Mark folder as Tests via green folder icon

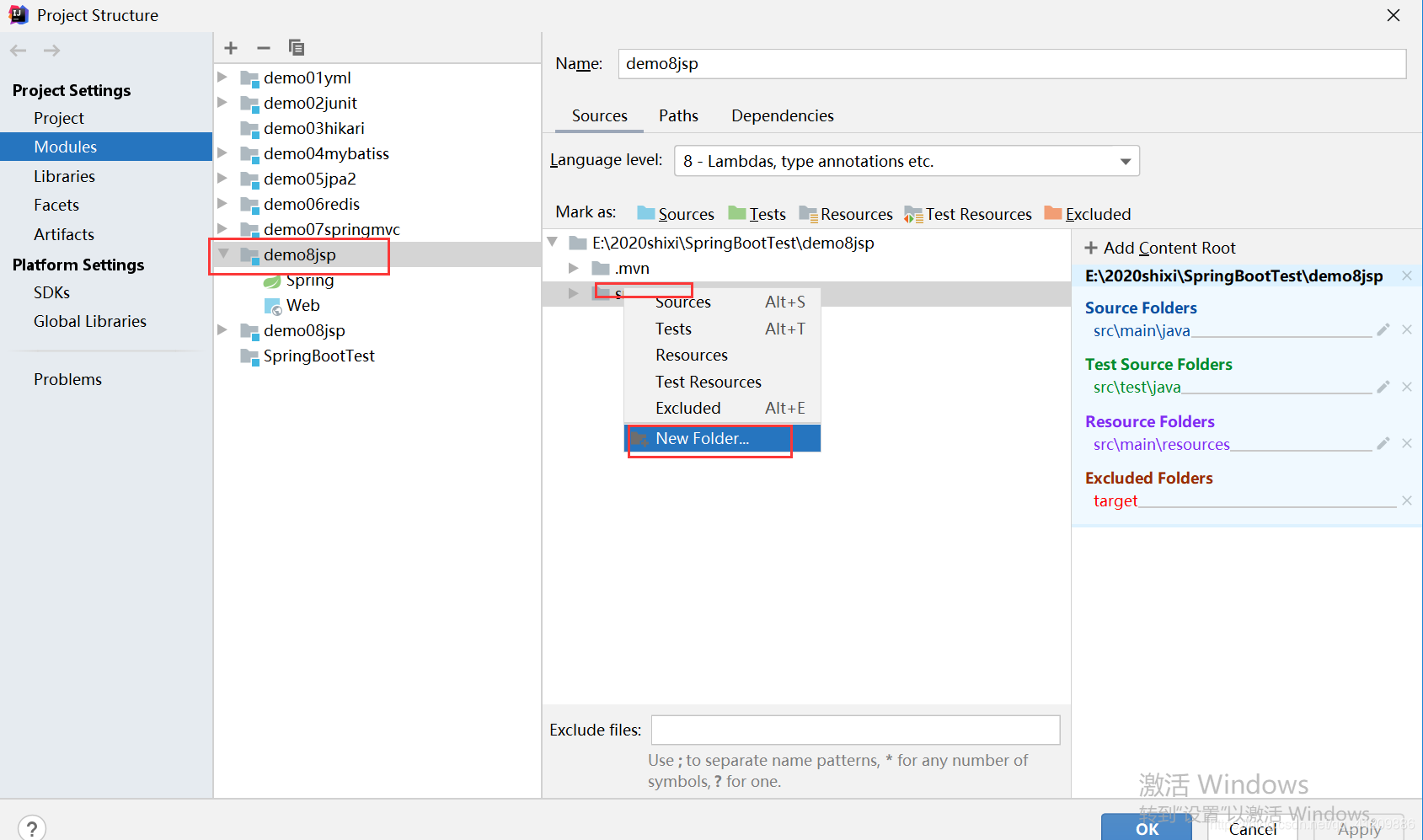tap(737, 213)
